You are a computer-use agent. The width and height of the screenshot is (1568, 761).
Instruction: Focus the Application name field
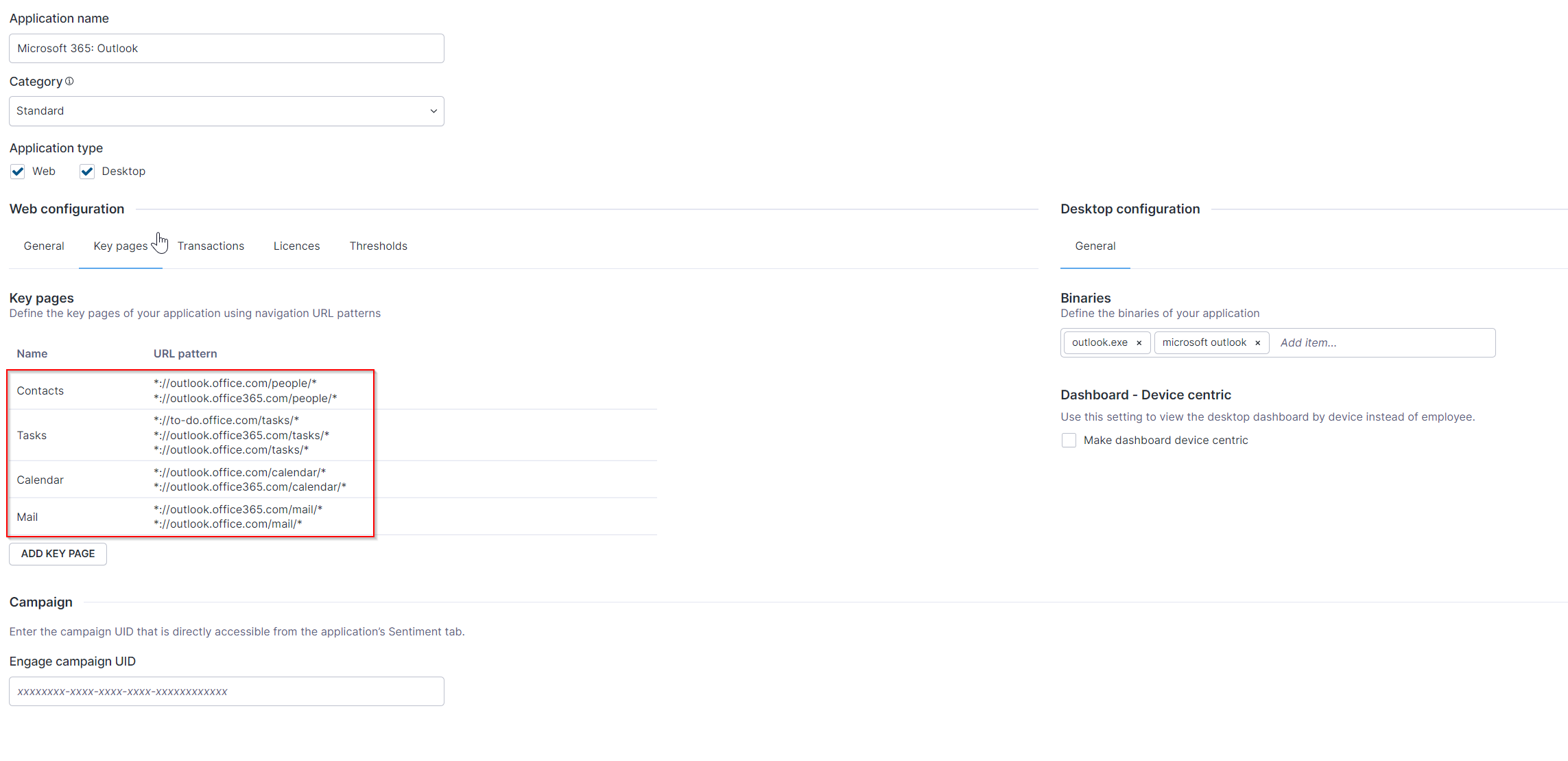226,48
